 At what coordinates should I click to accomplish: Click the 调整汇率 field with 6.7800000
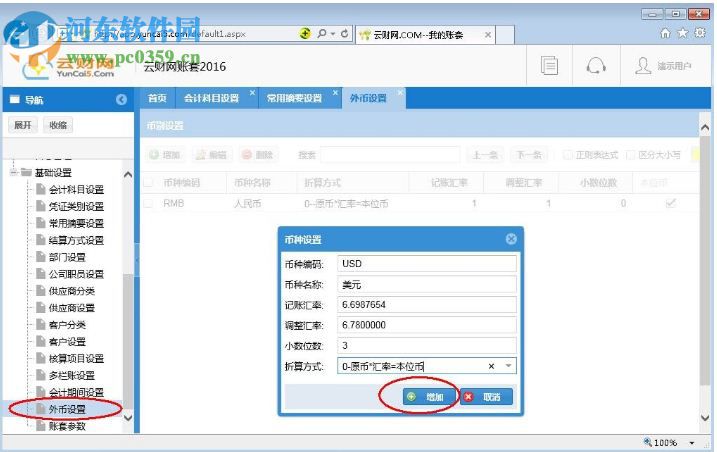[427, 325]
